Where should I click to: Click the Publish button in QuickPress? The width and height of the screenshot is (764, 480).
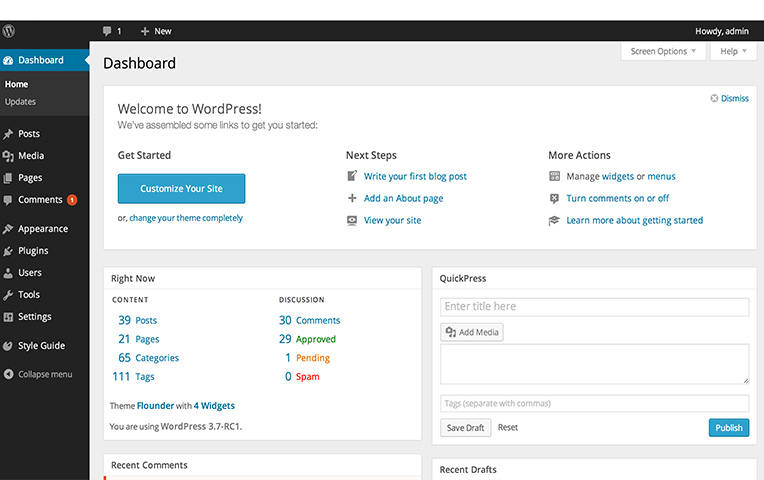pos(728,427)
